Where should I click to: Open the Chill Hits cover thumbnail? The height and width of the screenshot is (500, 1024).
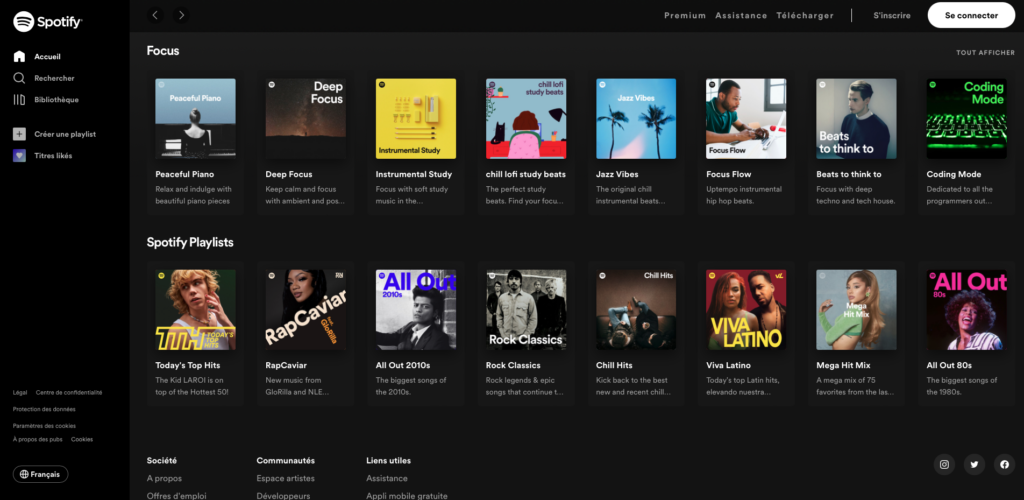click(x=636, y=310)
